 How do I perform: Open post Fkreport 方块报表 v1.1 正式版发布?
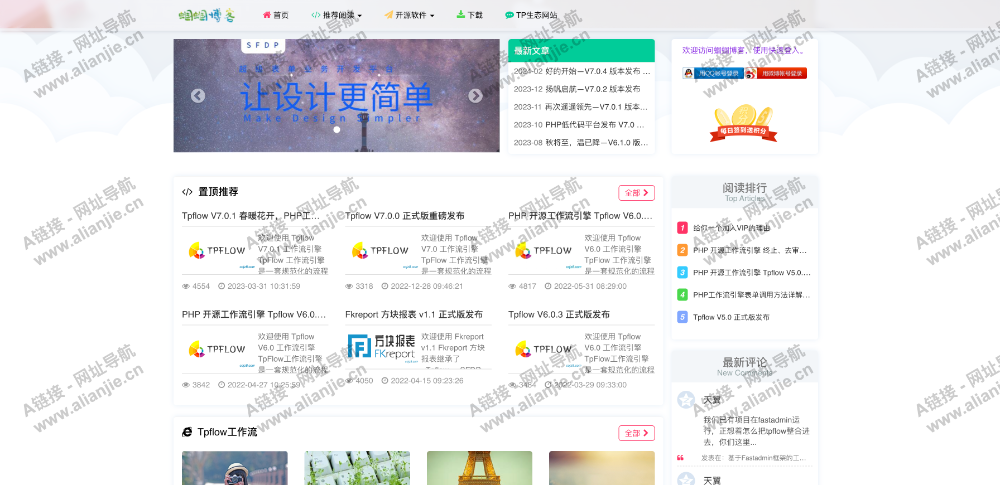click(414, 315)
